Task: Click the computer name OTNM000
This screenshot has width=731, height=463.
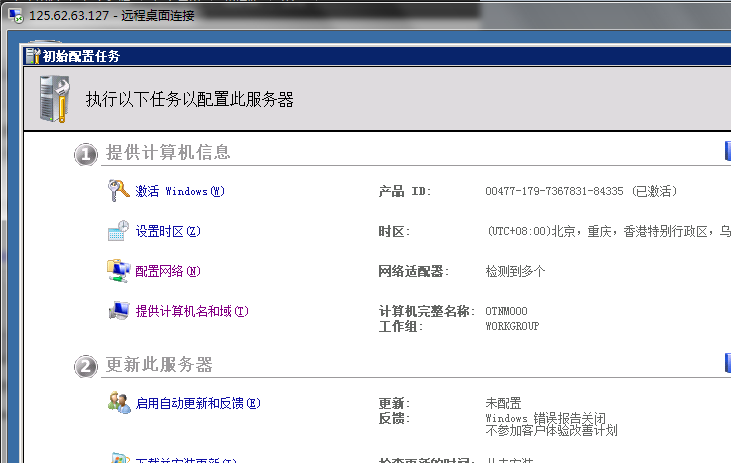Action: [506, 311]
